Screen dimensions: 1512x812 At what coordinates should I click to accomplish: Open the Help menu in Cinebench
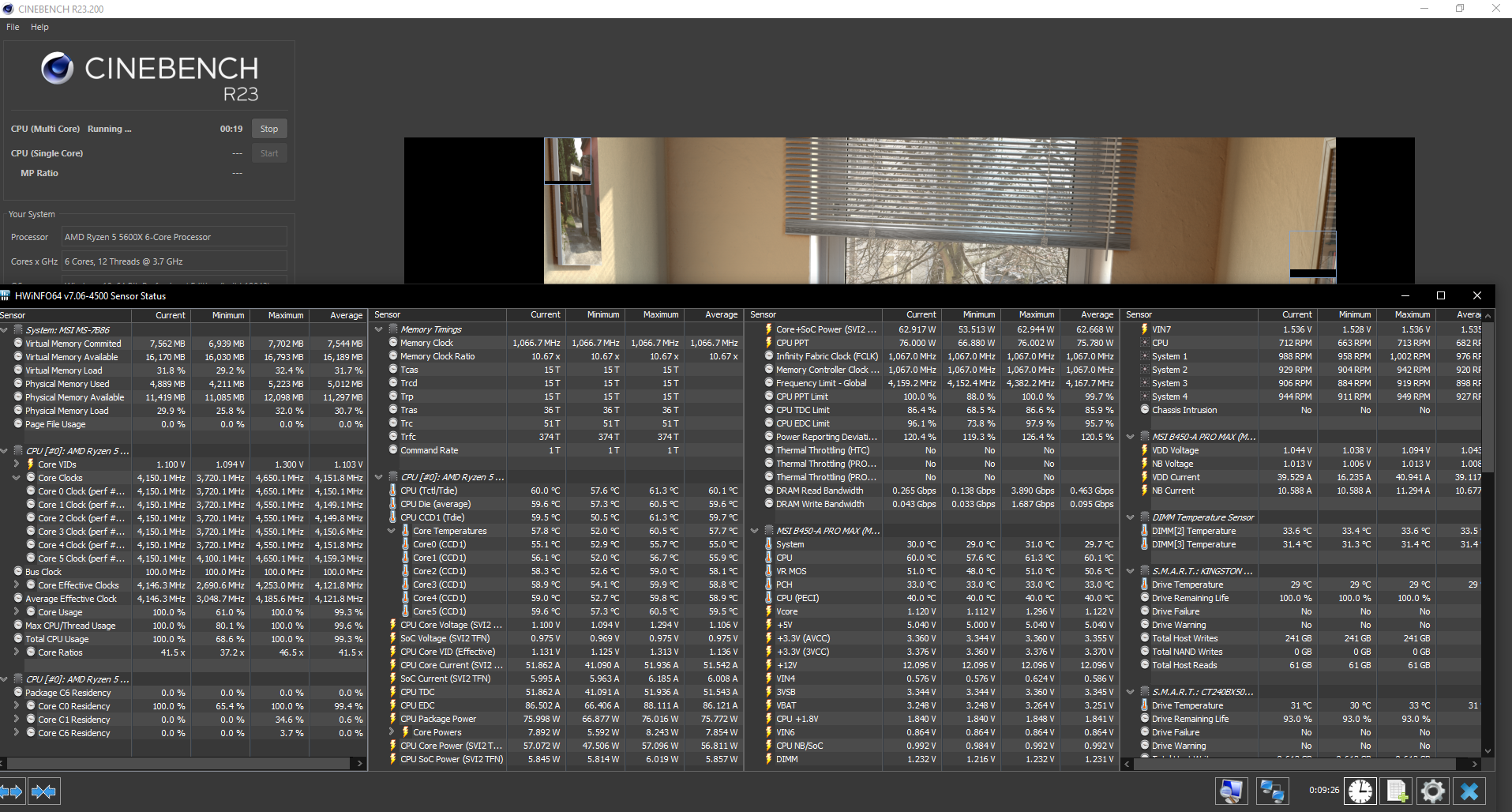click(39, 27)
